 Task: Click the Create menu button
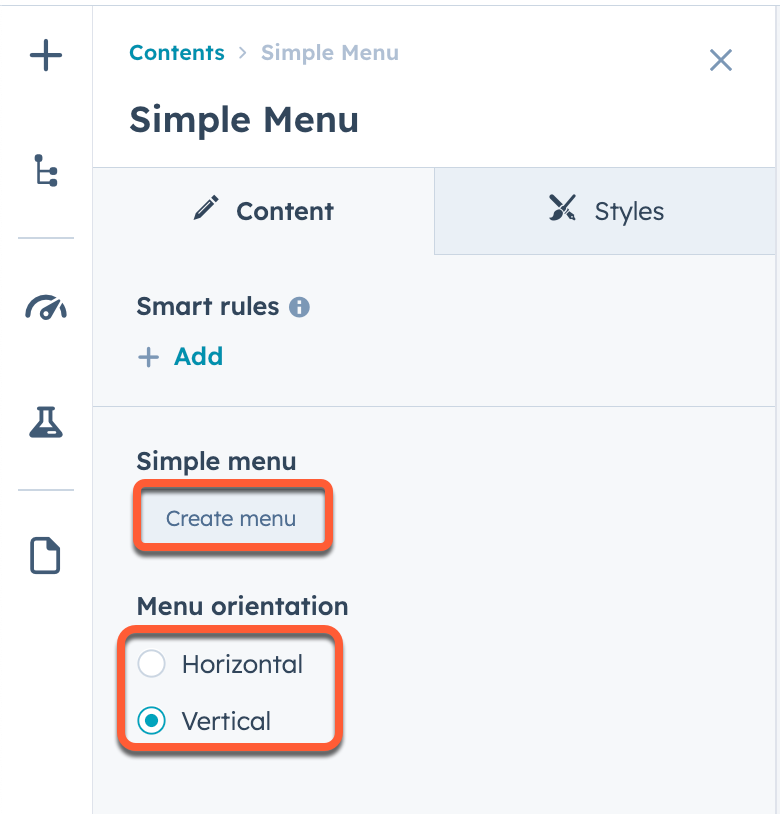coord(232,518)
